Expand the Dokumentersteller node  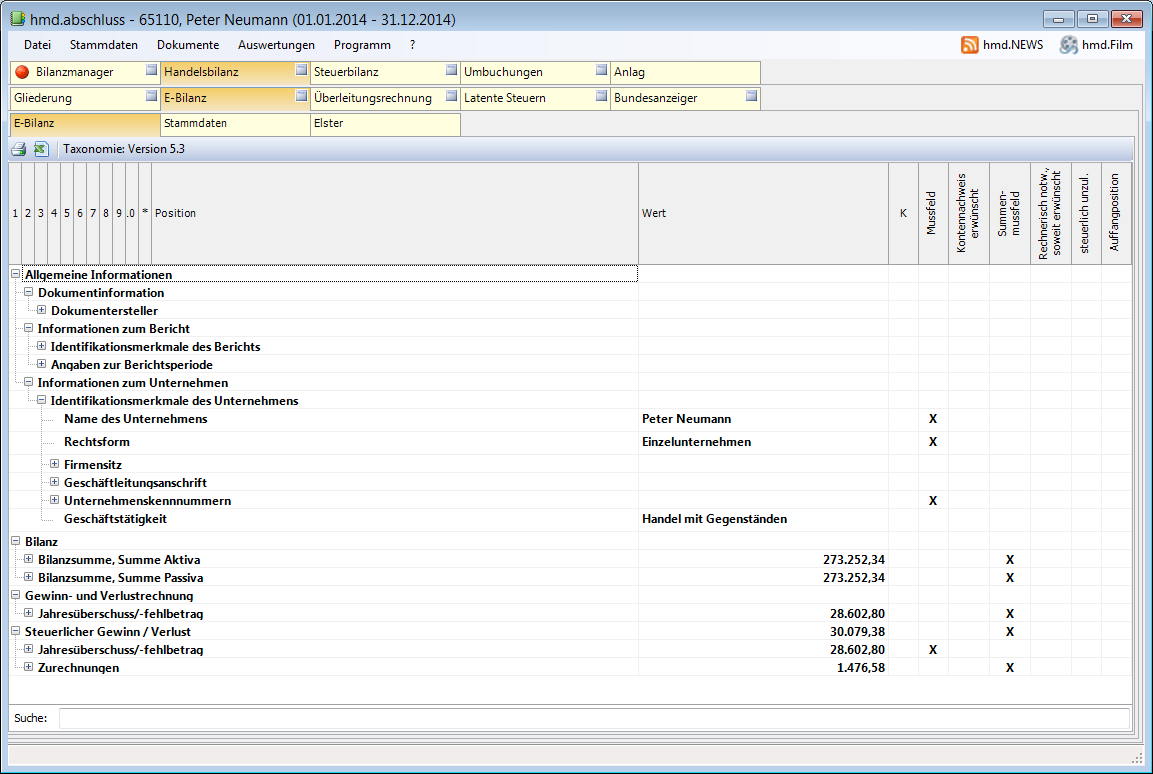42,311
